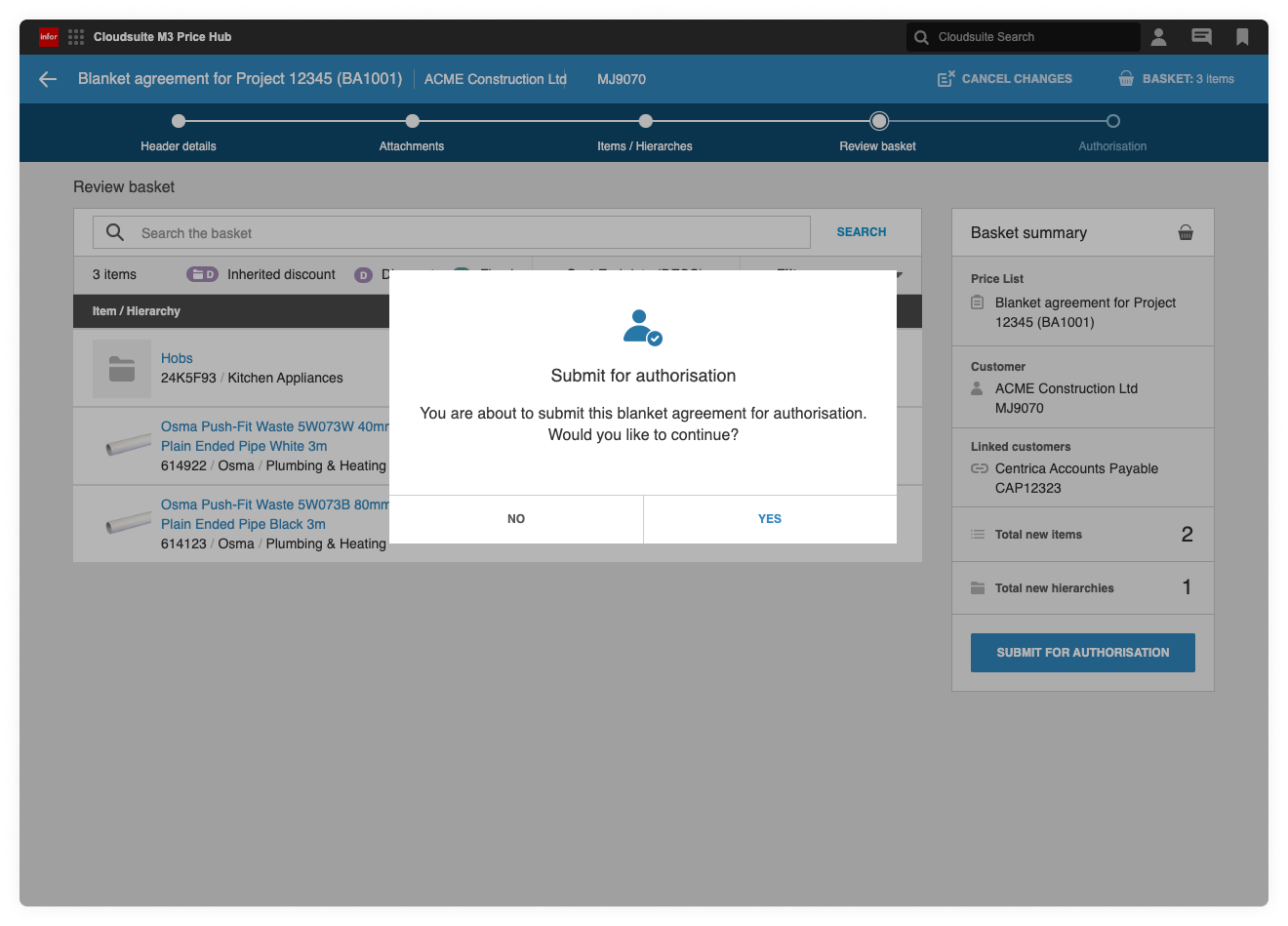Click the Cloudsuite Search magnifier icon
The height and width of the screenshot is (926, 1288).
pos(921,37)
